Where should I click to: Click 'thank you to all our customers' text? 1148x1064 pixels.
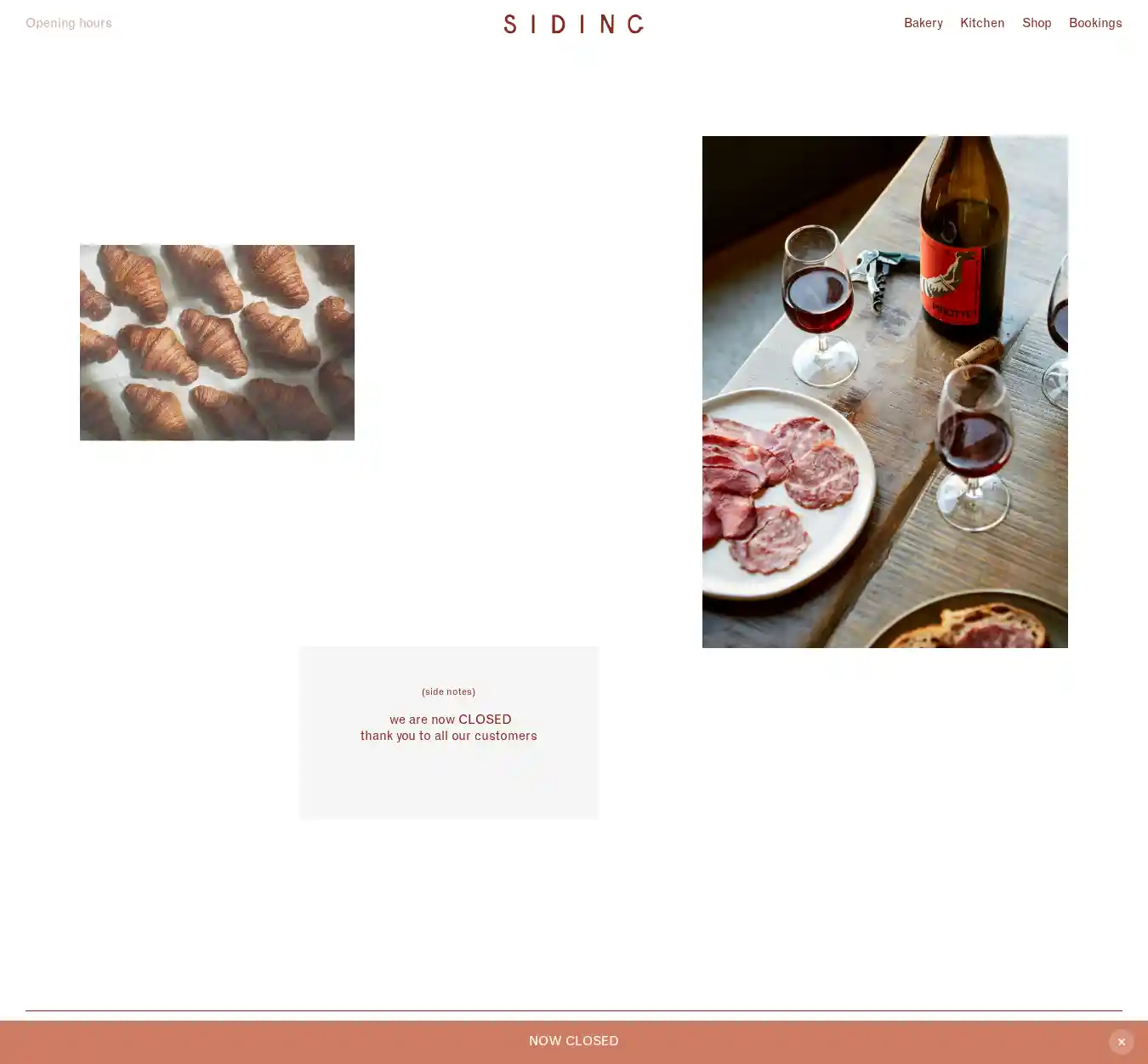449,736
